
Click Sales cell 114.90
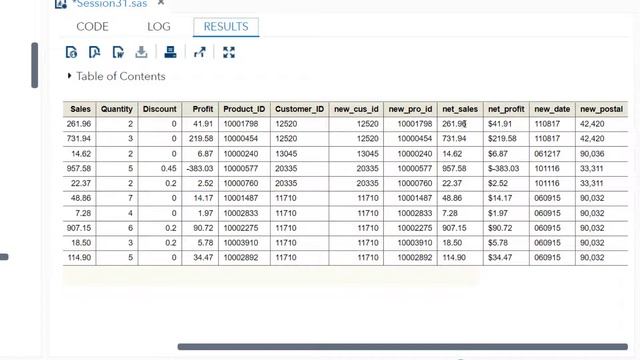[x=79, y=258]
